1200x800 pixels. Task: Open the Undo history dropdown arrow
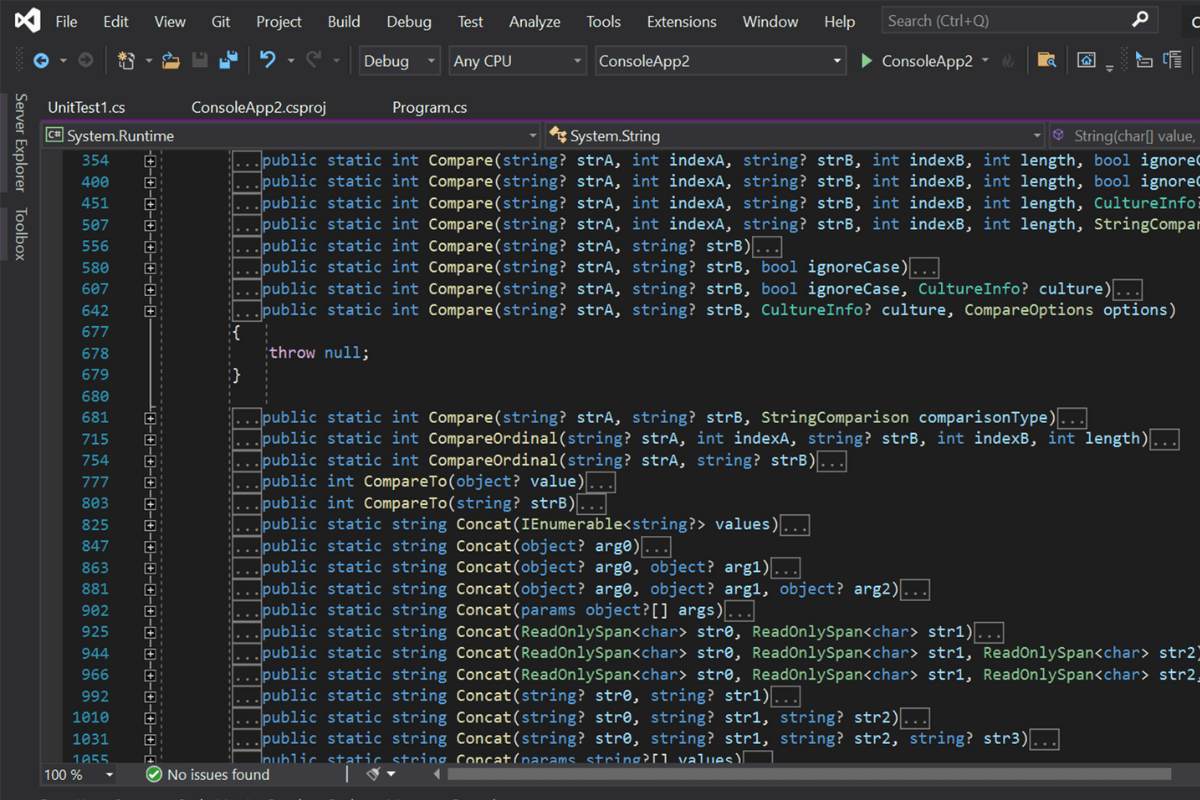coord(291,61)
